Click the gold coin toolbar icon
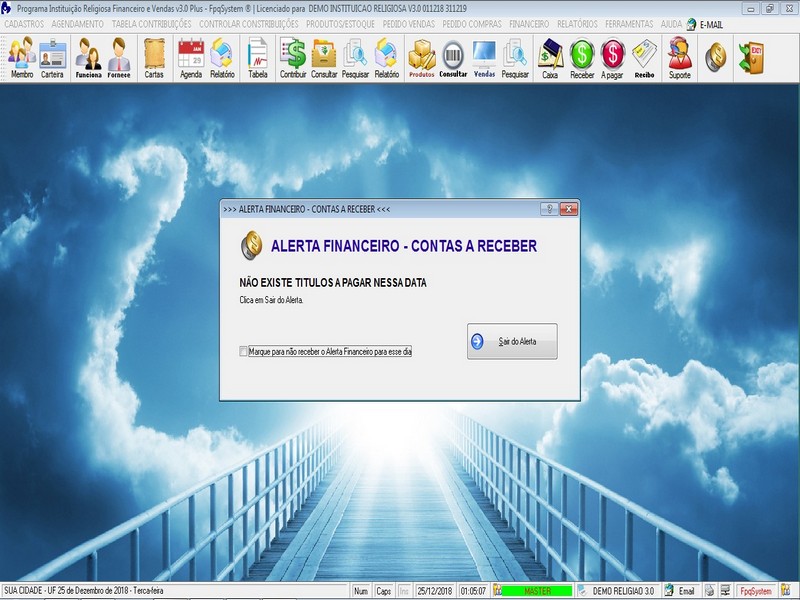 click(x=715, y=57)
